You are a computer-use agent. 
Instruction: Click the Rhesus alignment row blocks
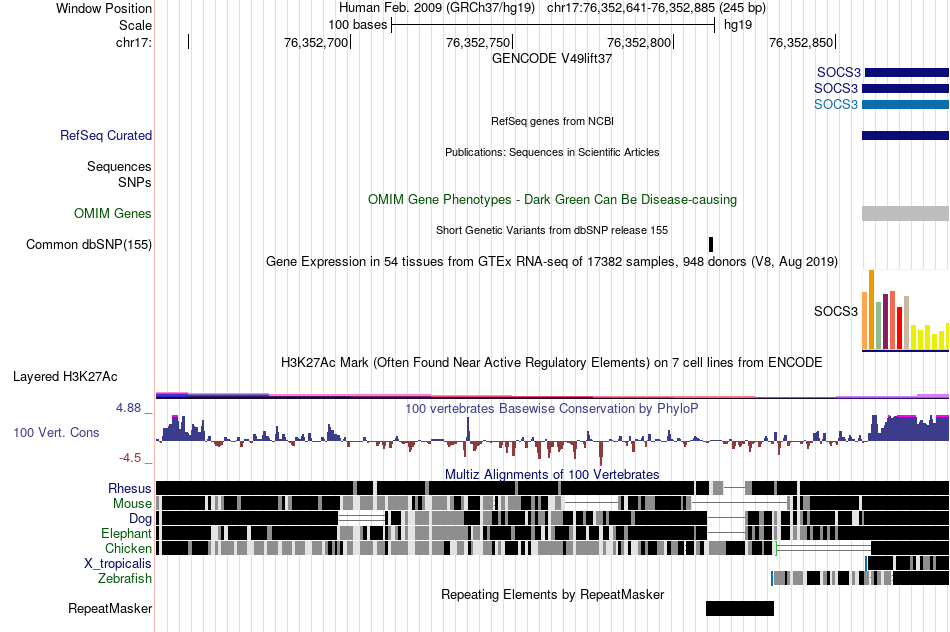tap(552, 488)
